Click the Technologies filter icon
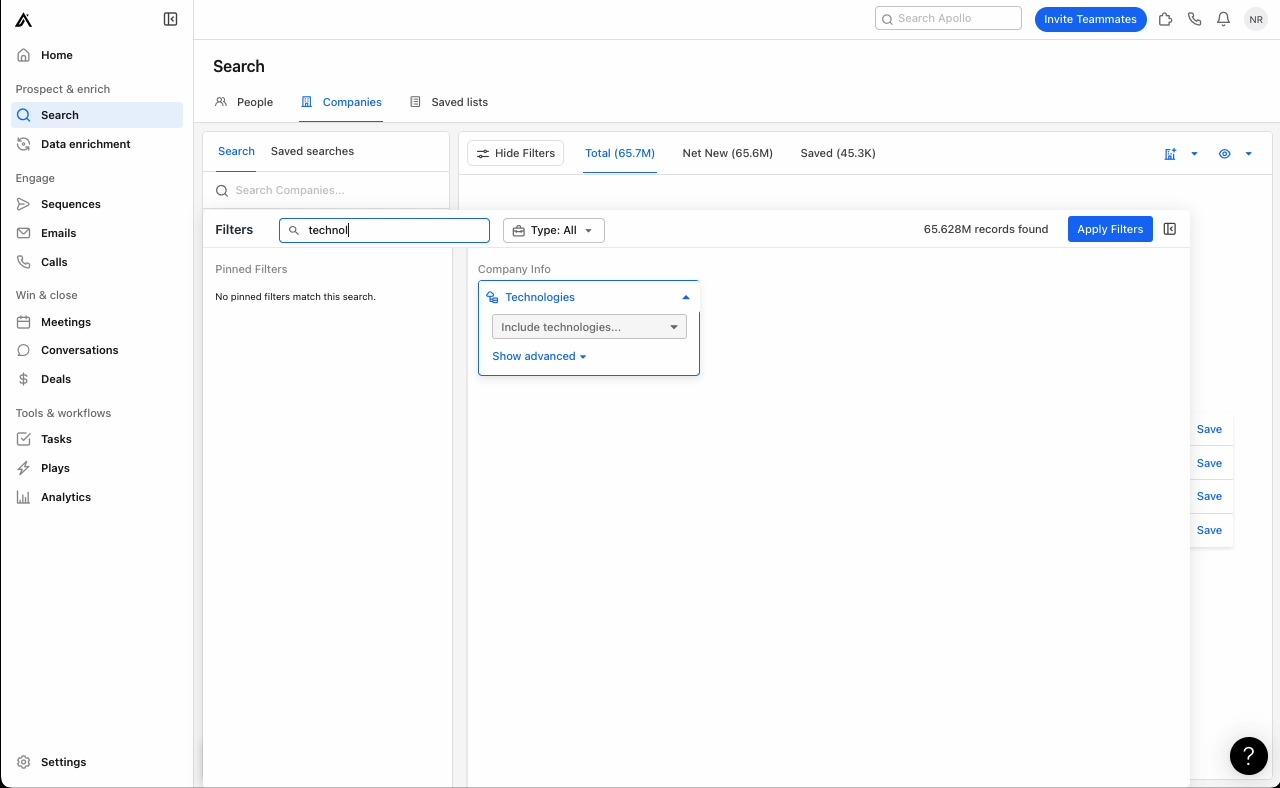 [x=492, y=297]
